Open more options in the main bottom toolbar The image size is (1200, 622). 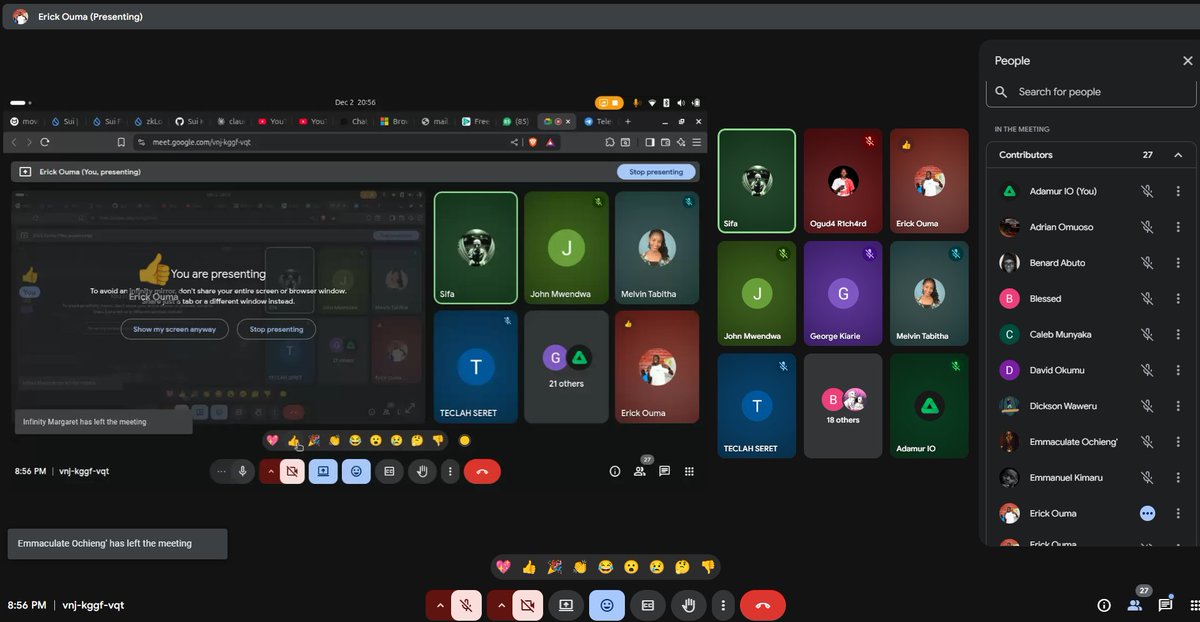coord(723,605)
